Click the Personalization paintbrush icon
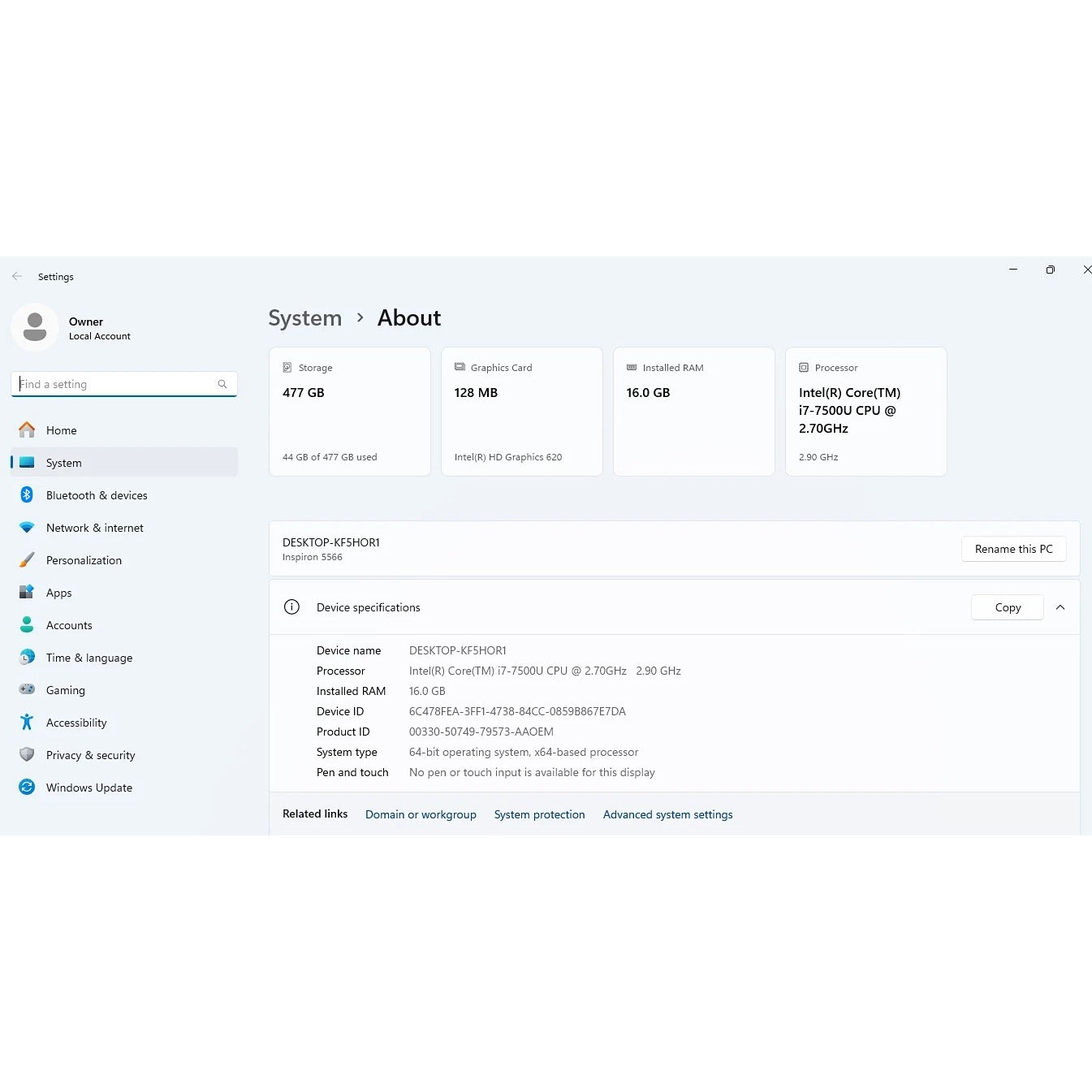 pos(27,559)
